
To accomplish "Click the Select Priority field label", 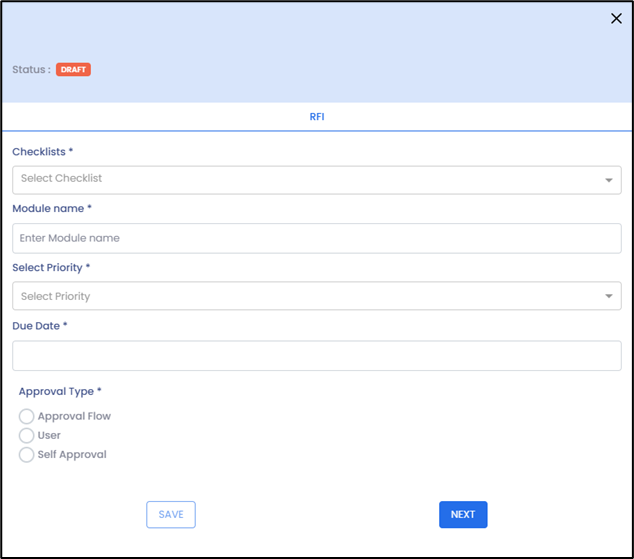I will (51, 268).
